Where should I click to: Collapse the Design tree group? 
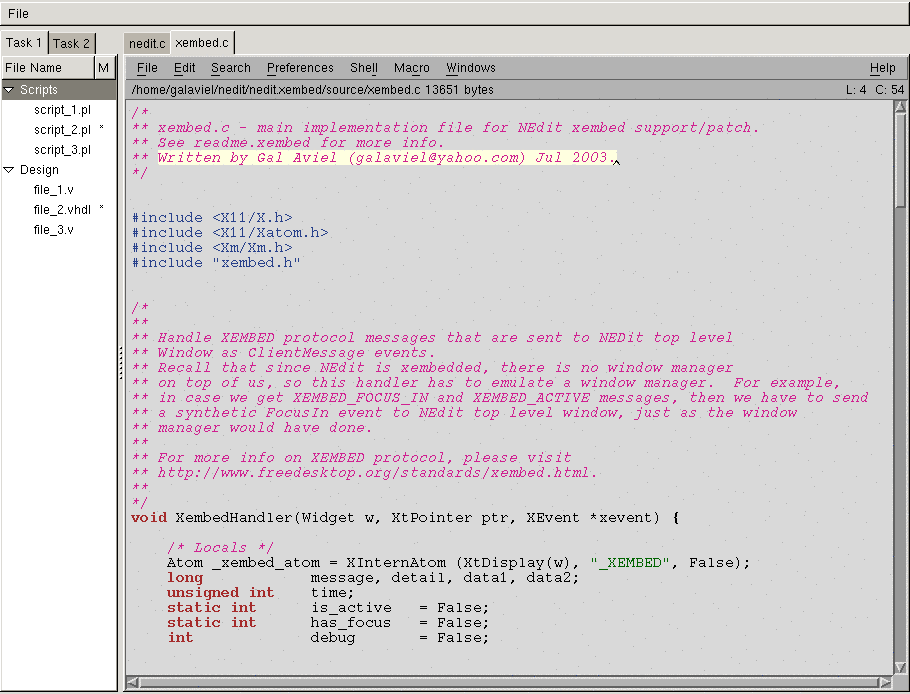(x=9, y=170)
